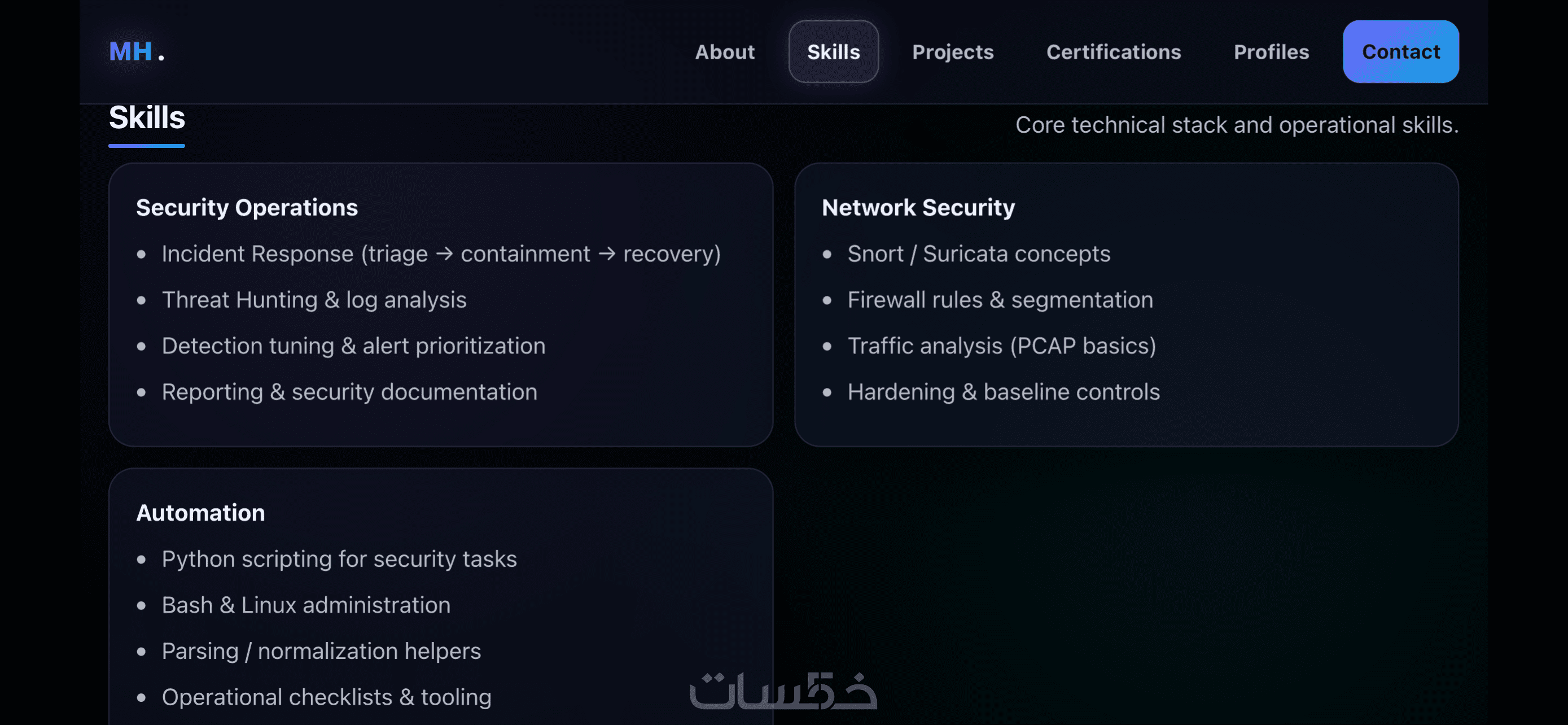The width and height of the screenshot is (1568, 725).
Task: Navigate to Profiles section
Action: click(1271, 52)
